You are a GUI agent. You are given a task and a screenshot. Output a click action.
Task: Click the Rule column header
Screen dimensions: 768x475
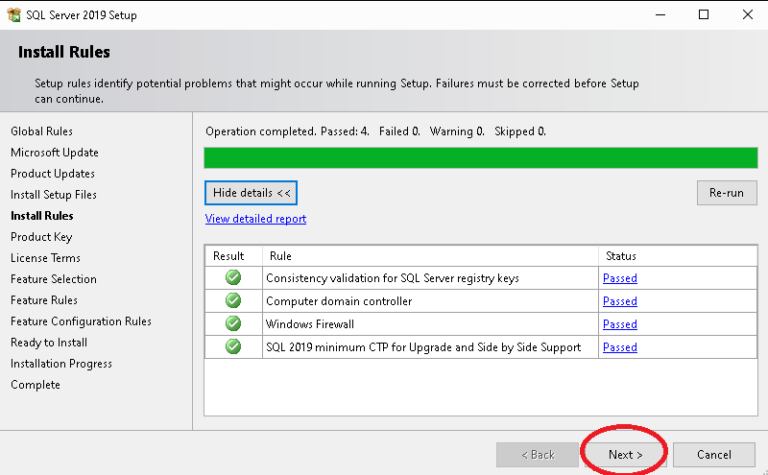click(x=430, y=256)
